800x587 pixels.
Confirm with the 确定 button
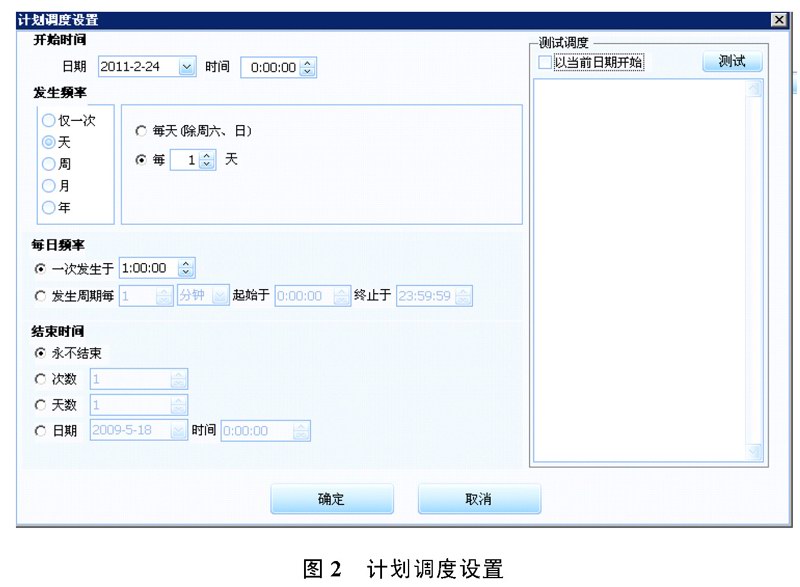[332, 498]
